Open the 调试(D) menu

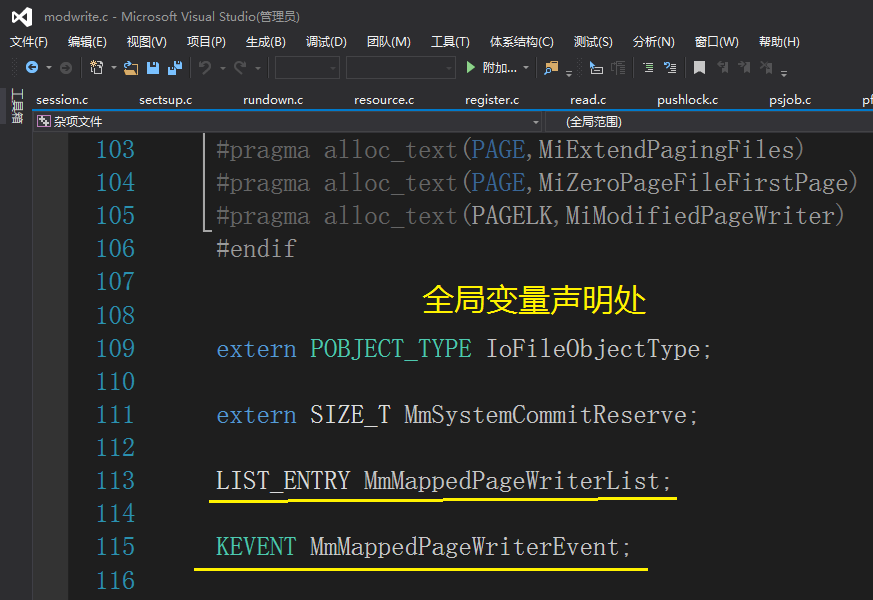[x=326, y=42]
